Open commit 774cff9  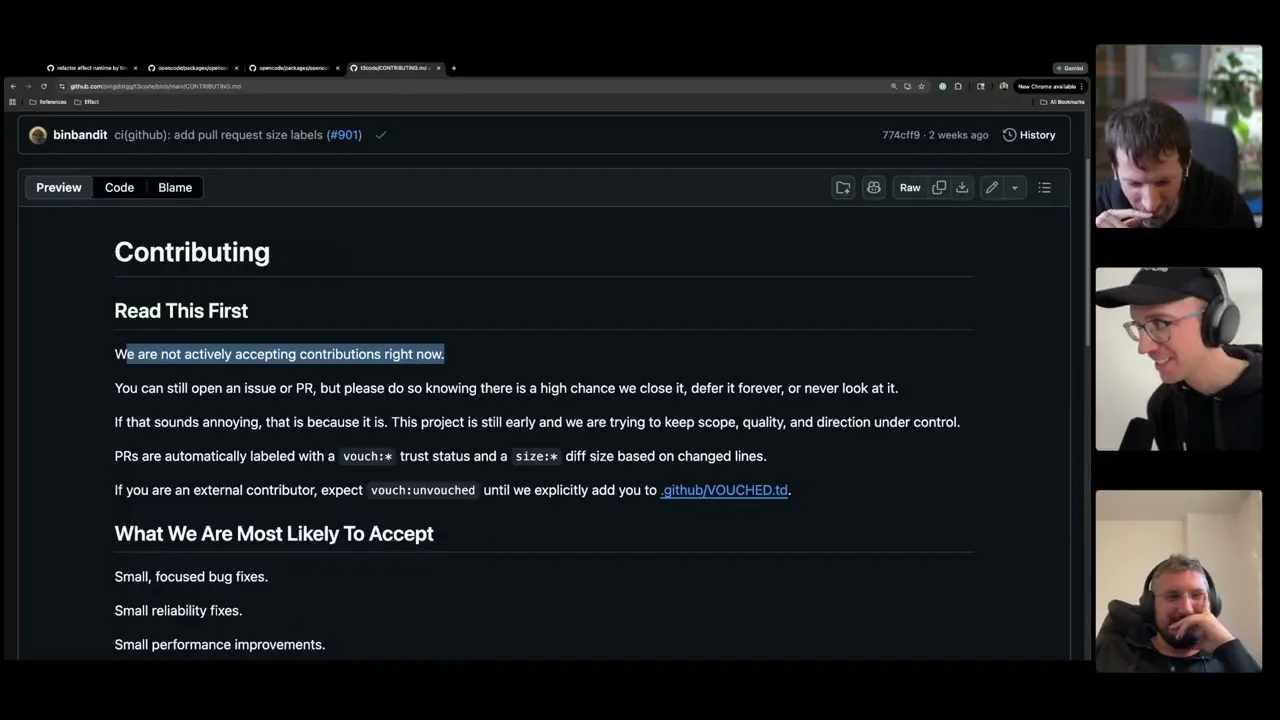(x=901, y=135)
